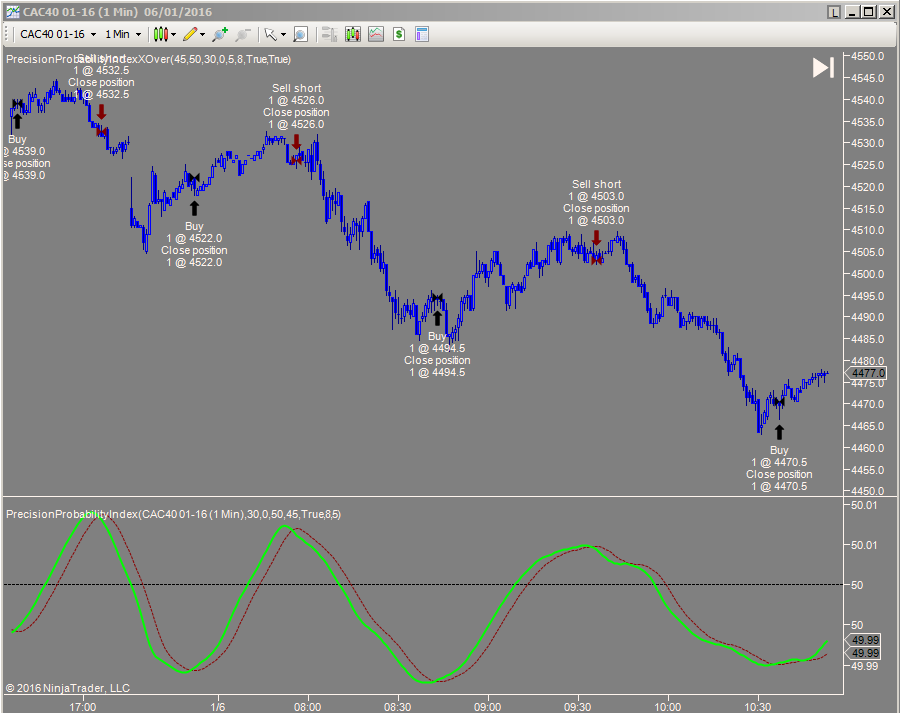Screen dimensions: 900x713
Task: Toggle the window link 'L' button
Action: click(834, 12)
